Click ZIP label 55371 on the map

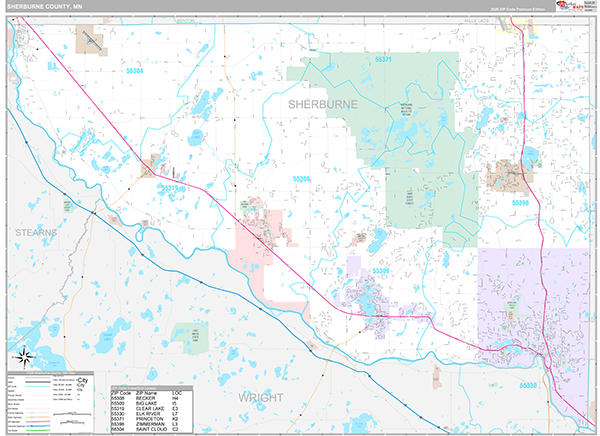[383, 60]
